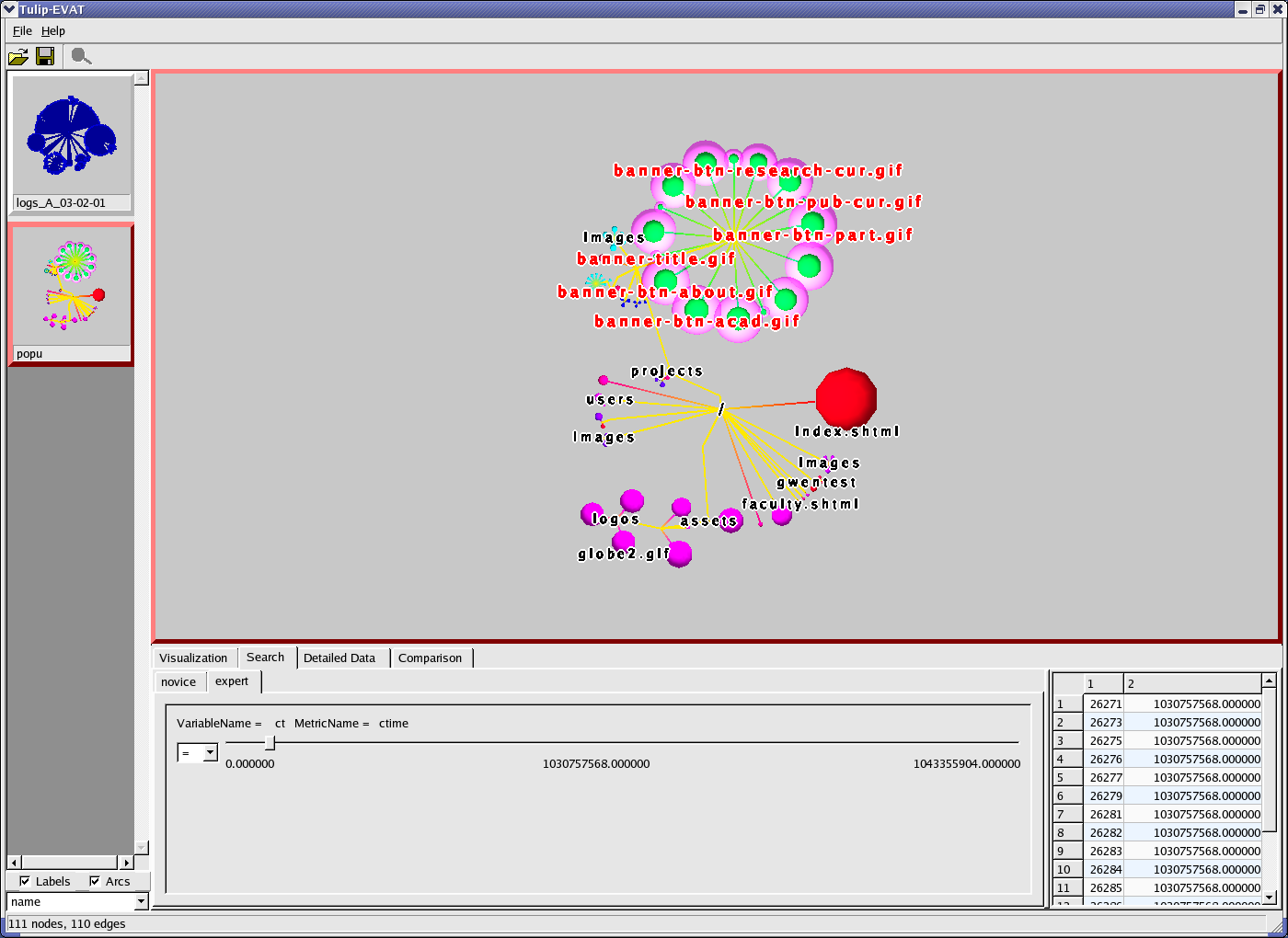
Task: Select the novice search tab
Action: (x=178, y=682)
